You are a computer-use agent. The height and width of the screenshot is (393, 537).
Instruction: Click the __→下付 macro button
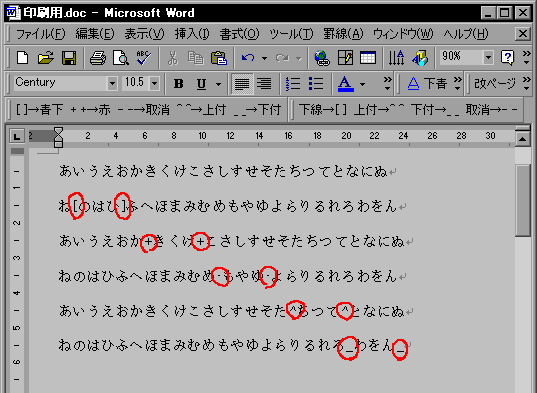[x=257, y=110]
